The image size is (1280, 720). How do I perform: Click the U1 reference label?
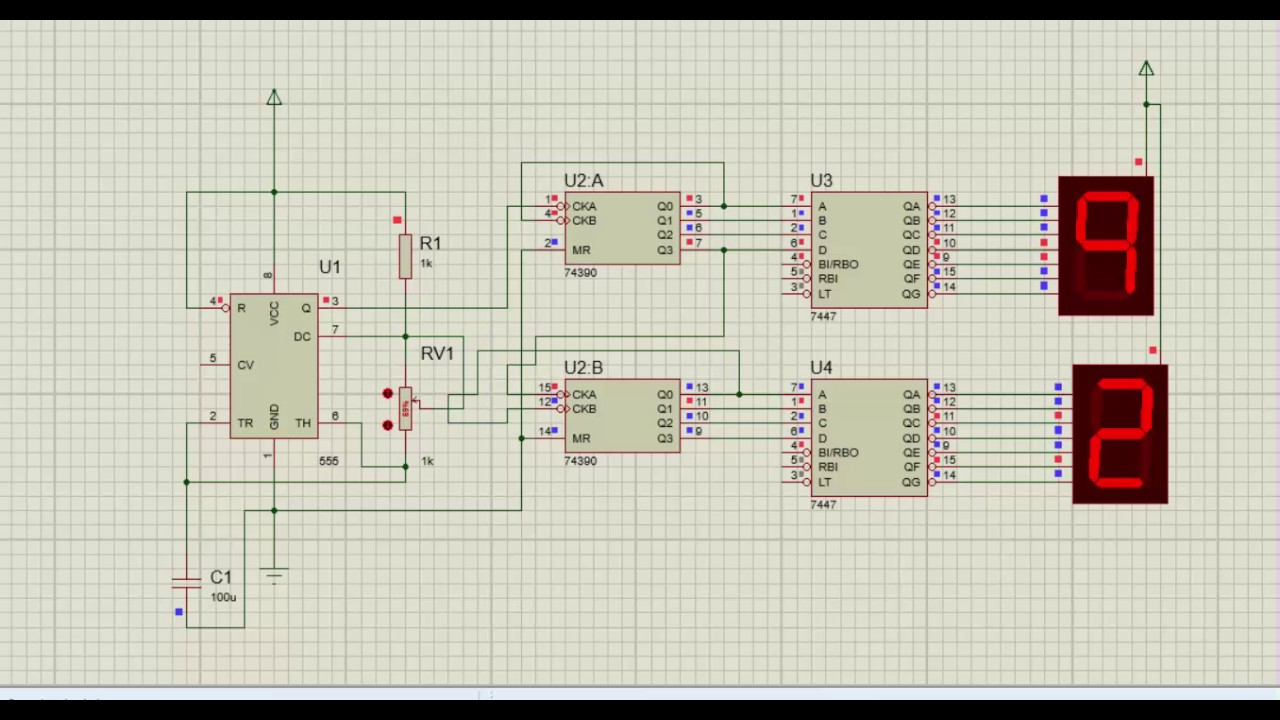(330, 267)
